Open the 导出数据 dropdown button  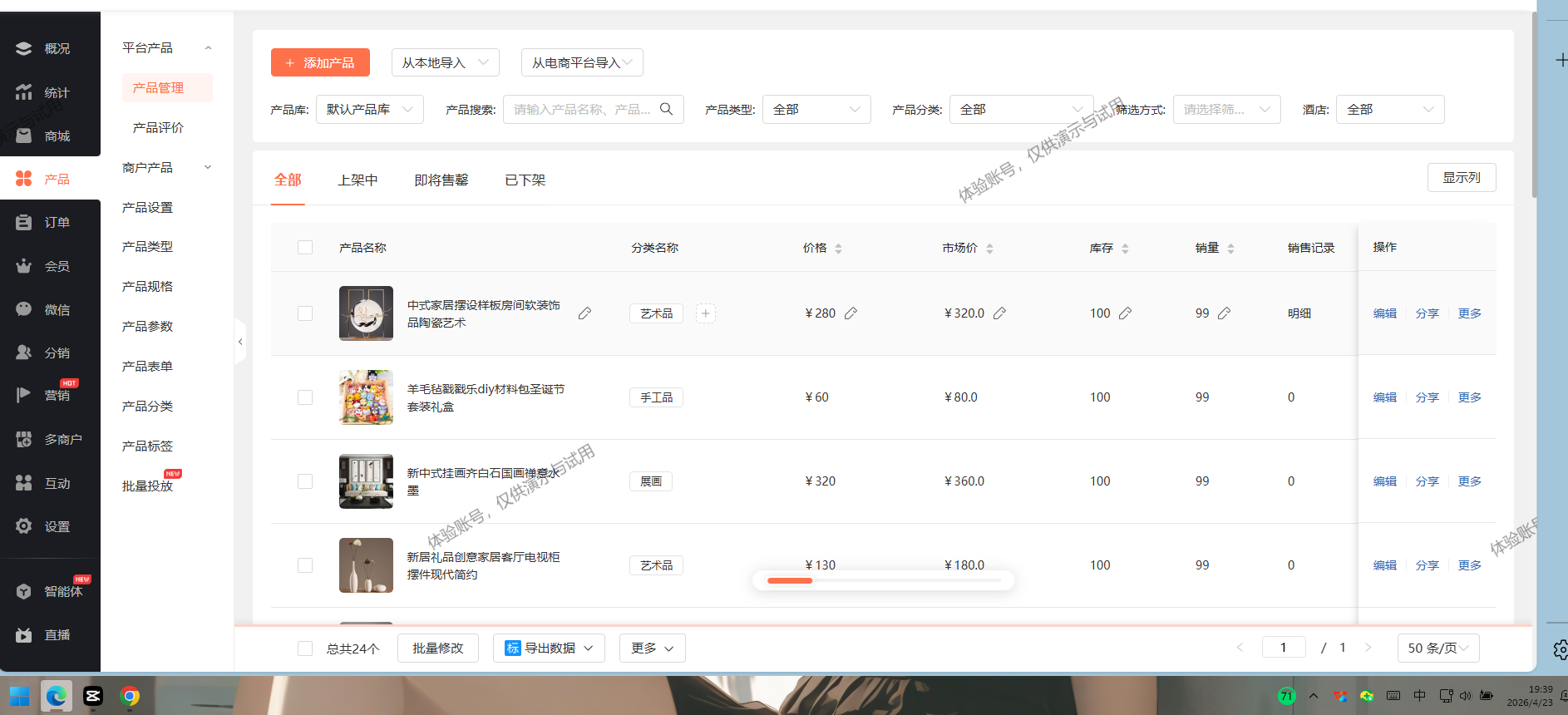click(x=549, y=648)
